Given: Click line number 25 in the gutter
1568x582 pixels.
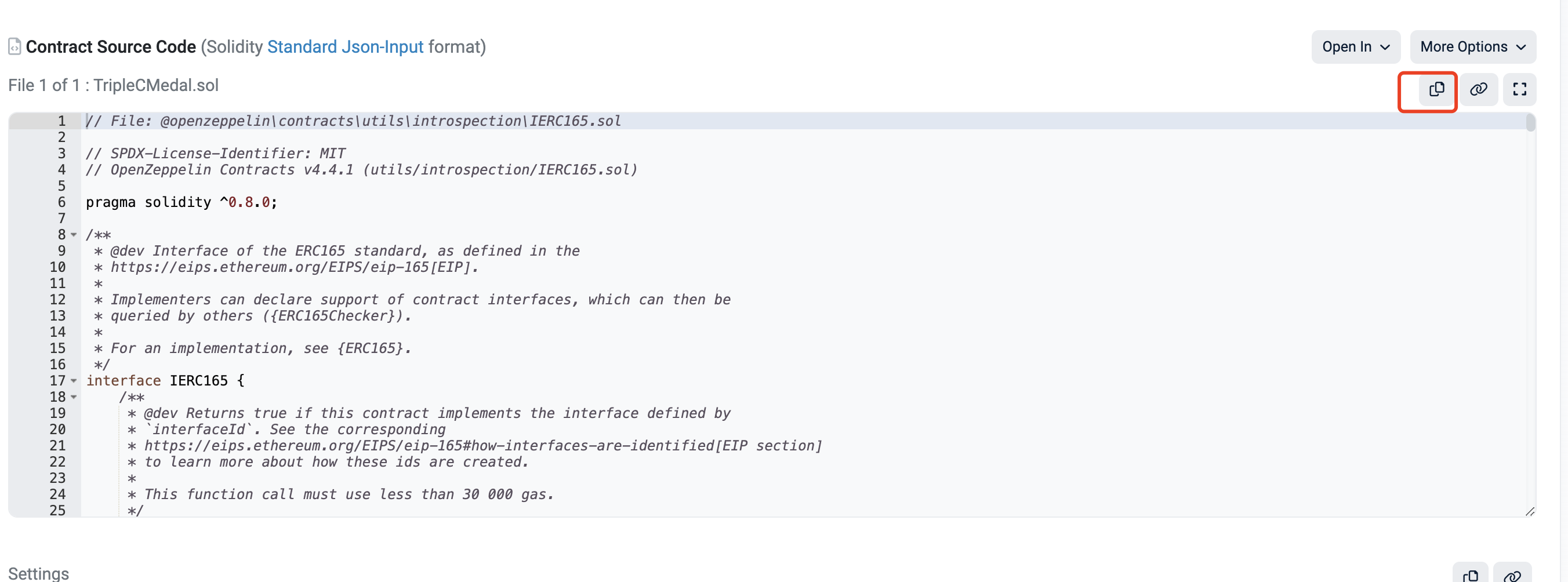Looking at the screenshot, I should point(58,510).
